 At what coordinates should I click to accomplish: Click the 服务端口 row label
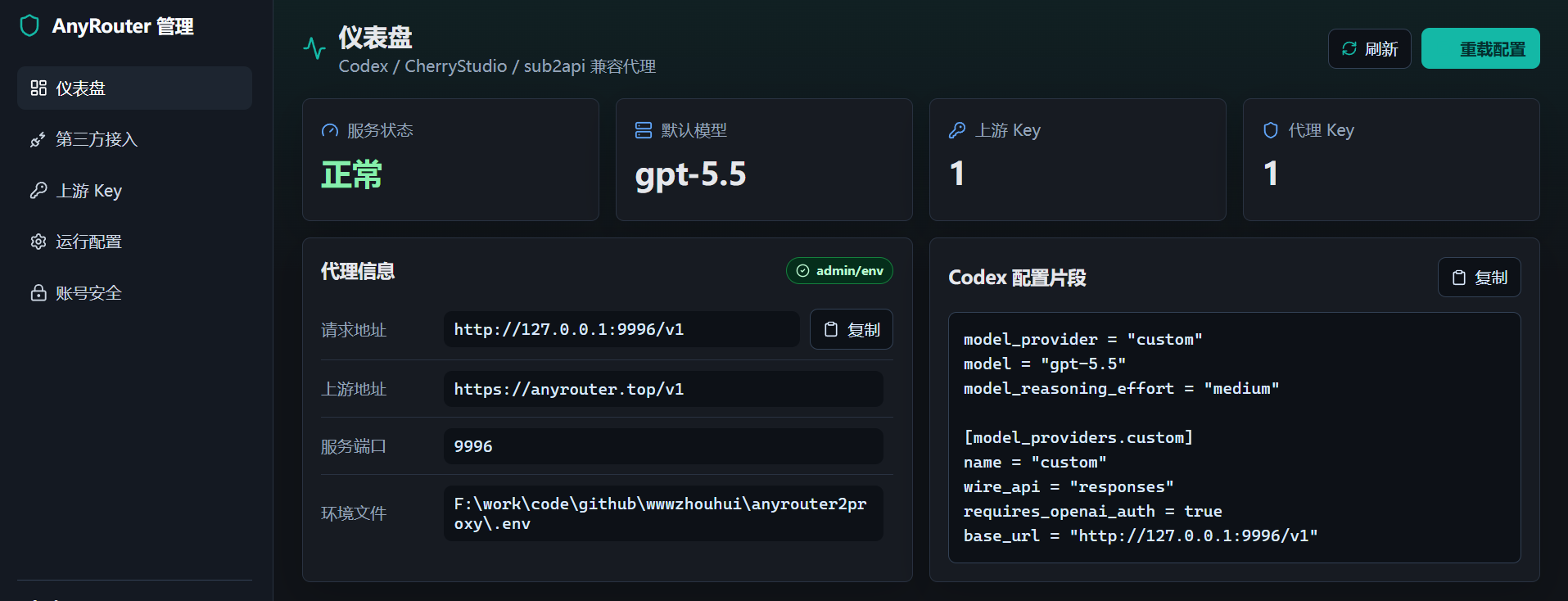(354, 446)
